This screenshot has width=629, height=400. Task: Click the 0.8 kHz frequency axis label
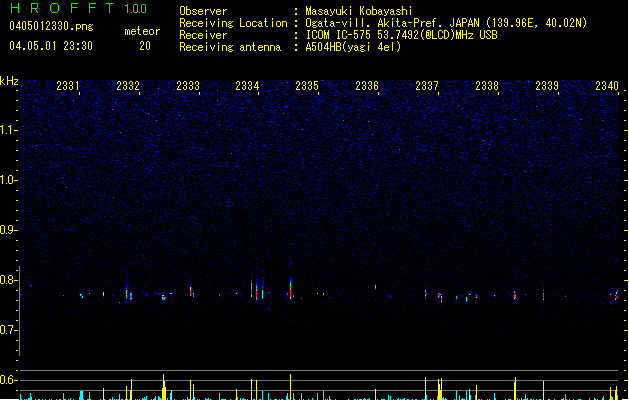coord(8,280)
